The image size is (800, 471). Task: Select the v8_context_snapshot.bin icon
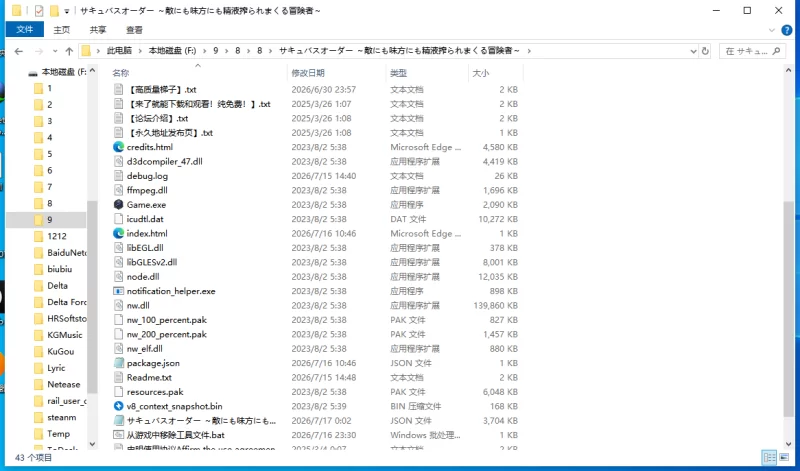118,406
